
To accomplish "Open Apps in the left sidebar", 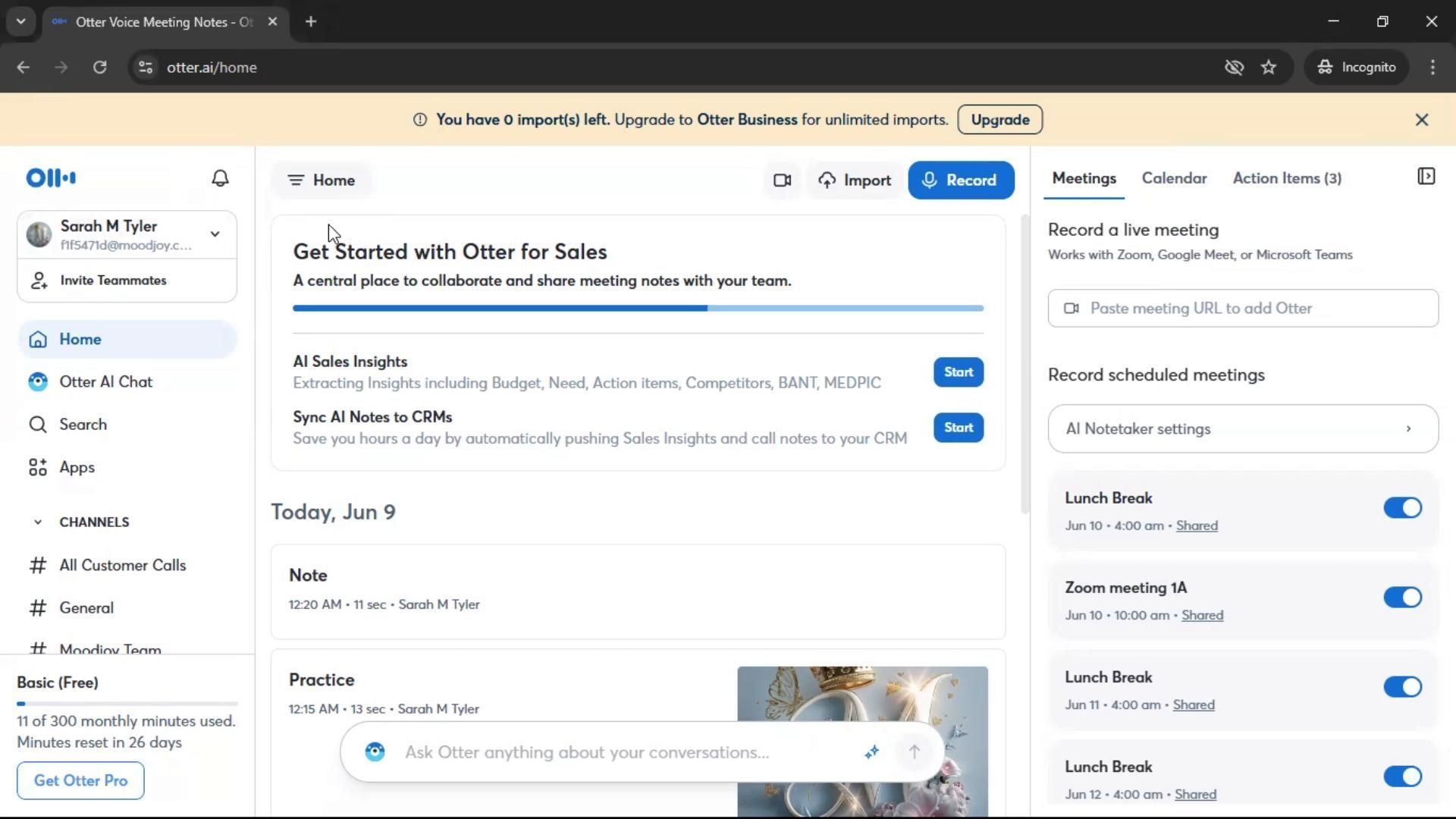I will coord(77,468).
